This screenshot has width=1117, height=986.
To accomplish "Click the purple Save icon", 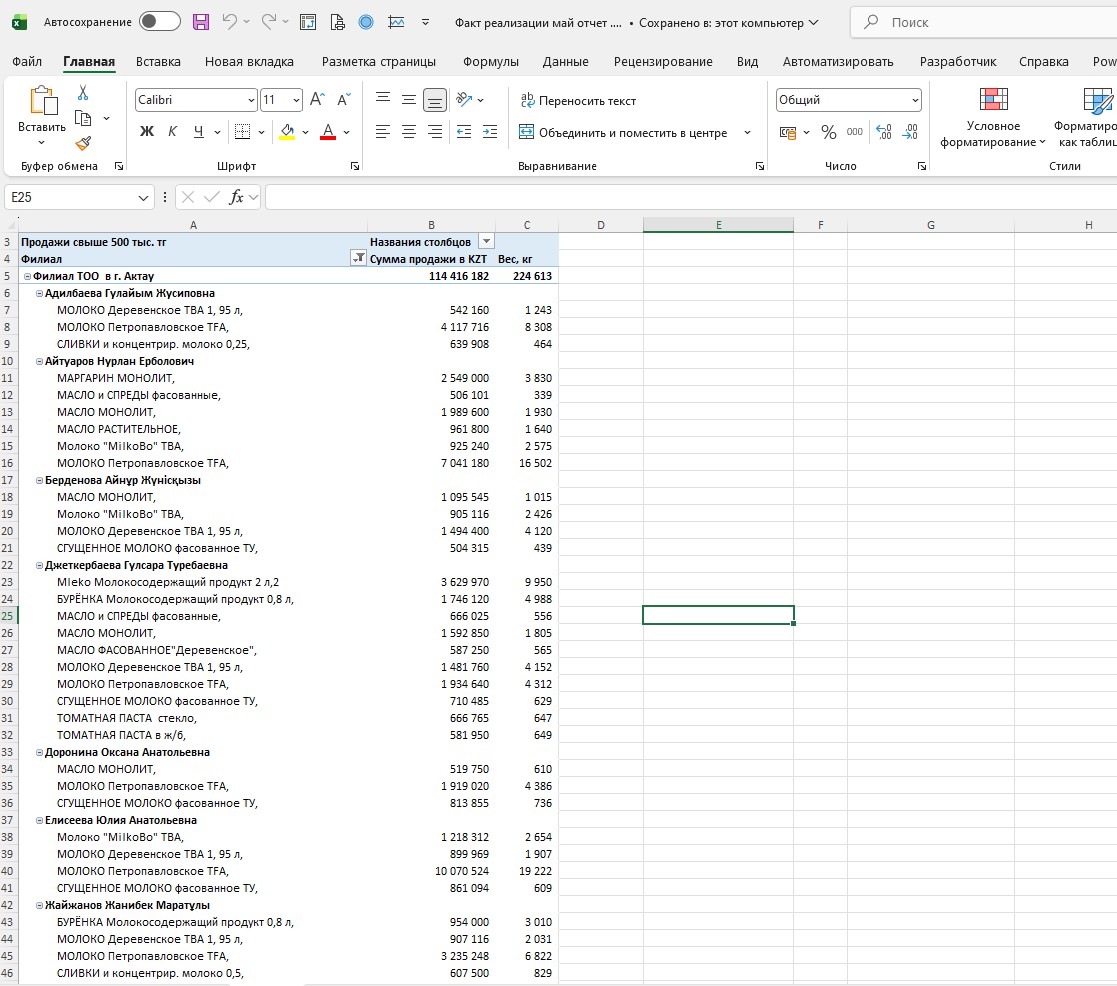I will (x=201, y=22).
